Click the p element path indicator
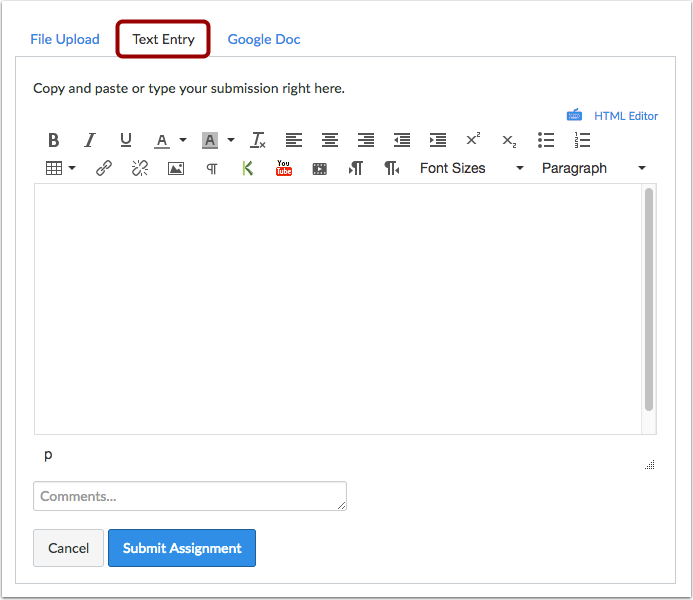 48,455
